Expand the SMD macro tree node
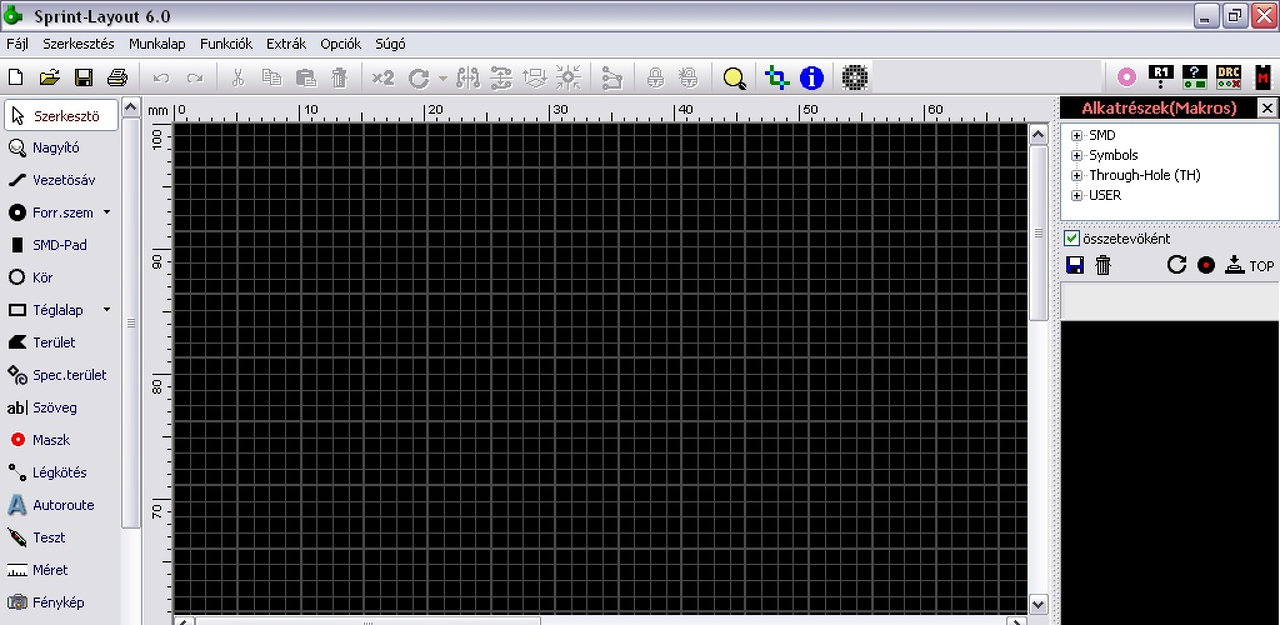 1077,136
